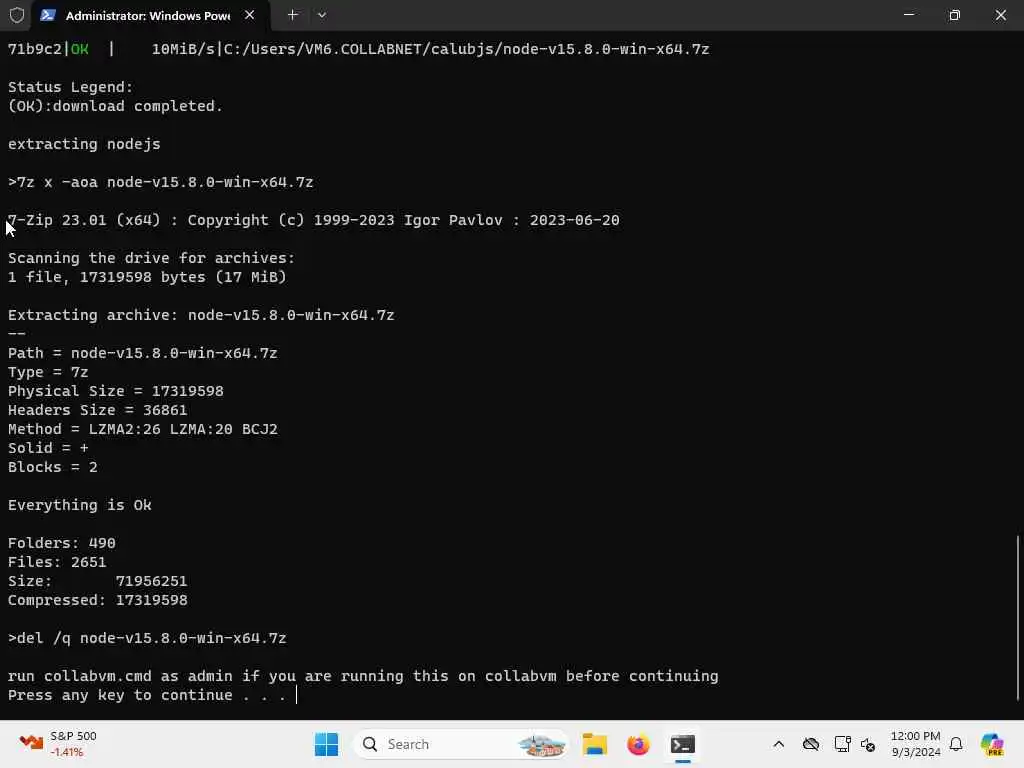Click the 'run collabvm.cmd as admin' line
The image size is (1024, 768).
point(363,676)
